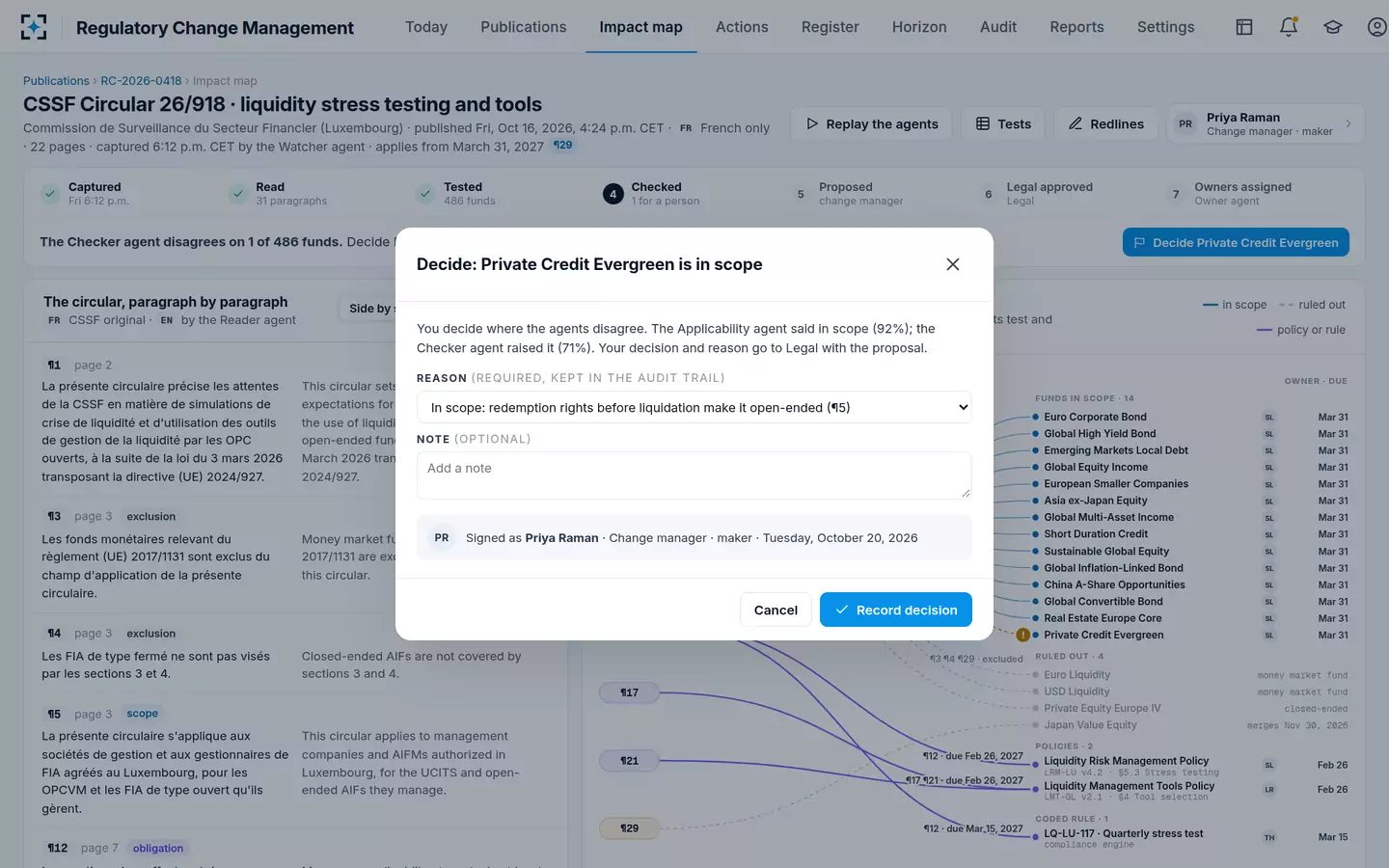Click the layout panel icon in header
This screenshot has height=868, width=1389.
(x=1244, y=27)
